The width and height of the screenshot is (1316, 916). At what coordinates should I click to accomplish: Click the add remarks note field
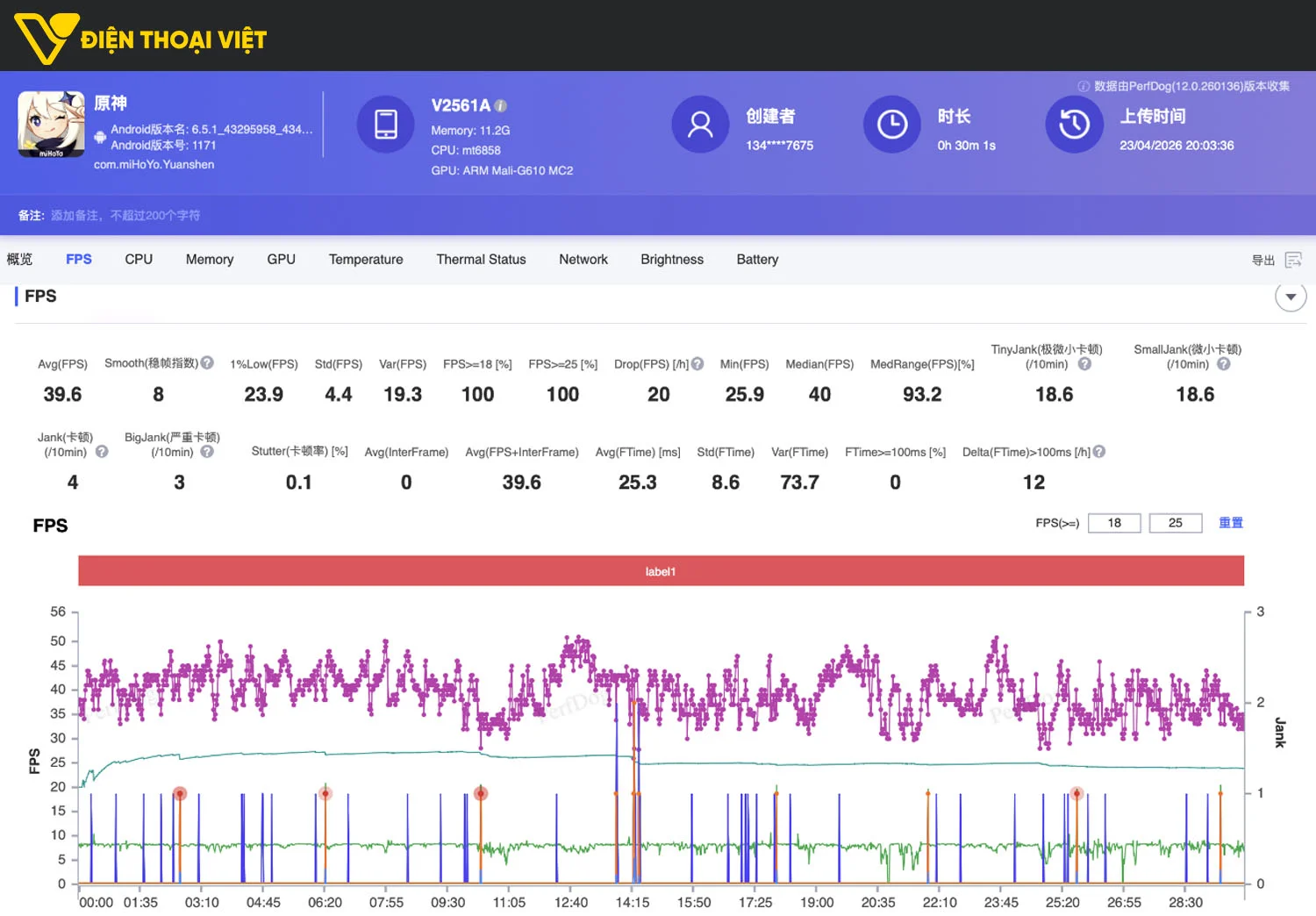(x=125, y=216)
